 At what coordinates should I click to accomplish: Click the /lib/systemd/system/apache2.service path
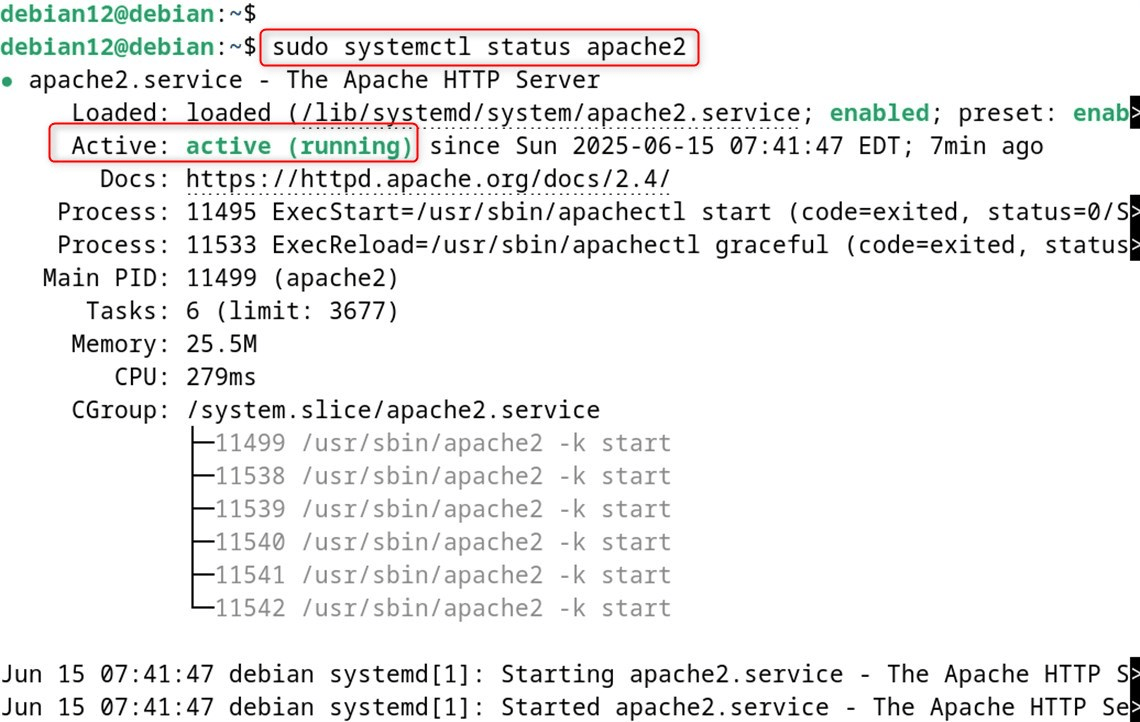tap(550, 113)
